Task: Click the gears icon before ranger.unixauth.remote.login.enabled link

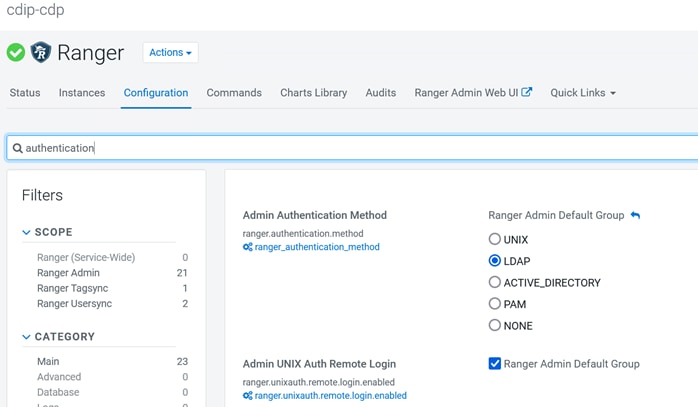Action: coord(248,395)
